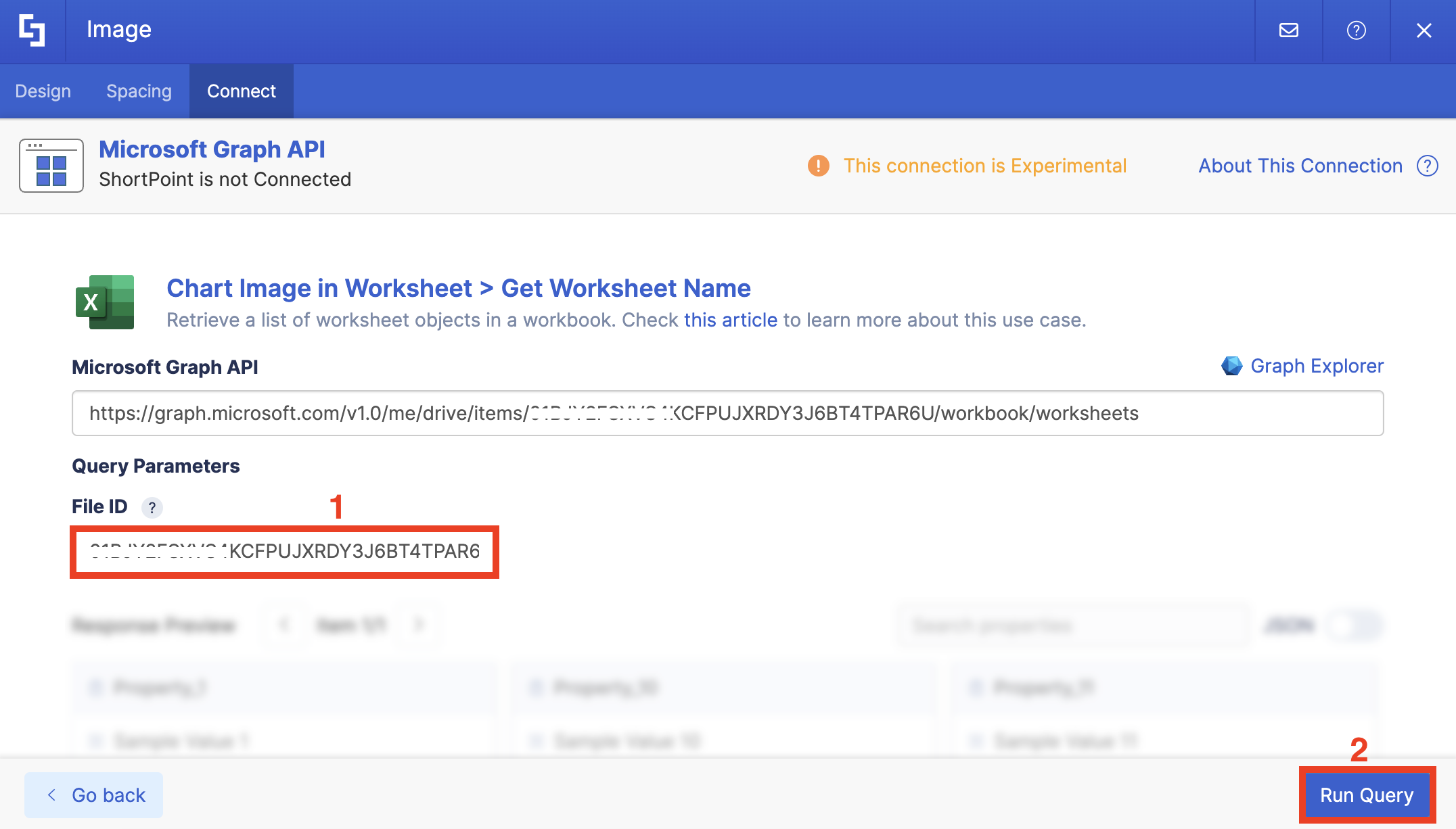Close the Image dialog

pyautogui.click(x=1424, y=30)
